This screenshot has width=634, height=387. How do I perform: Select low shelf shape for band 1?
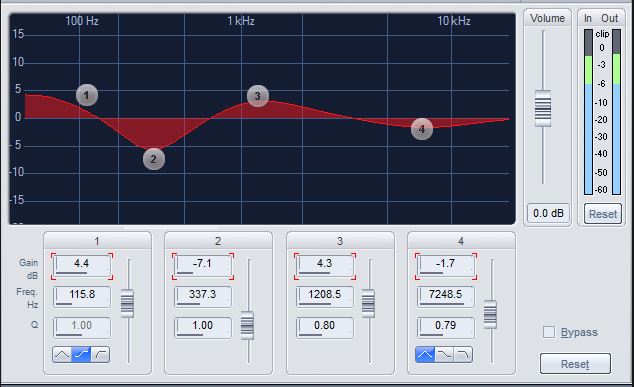[x=81, y=355]
